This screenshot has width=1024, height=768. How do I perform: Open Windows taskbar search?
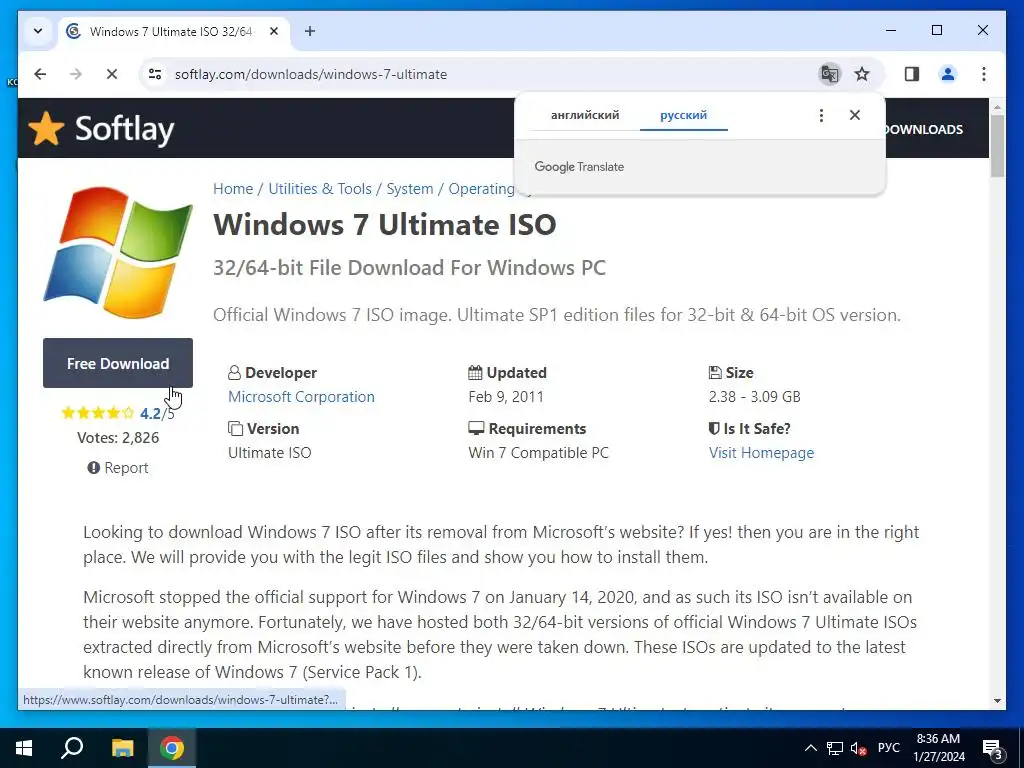(x=72, y=748)
